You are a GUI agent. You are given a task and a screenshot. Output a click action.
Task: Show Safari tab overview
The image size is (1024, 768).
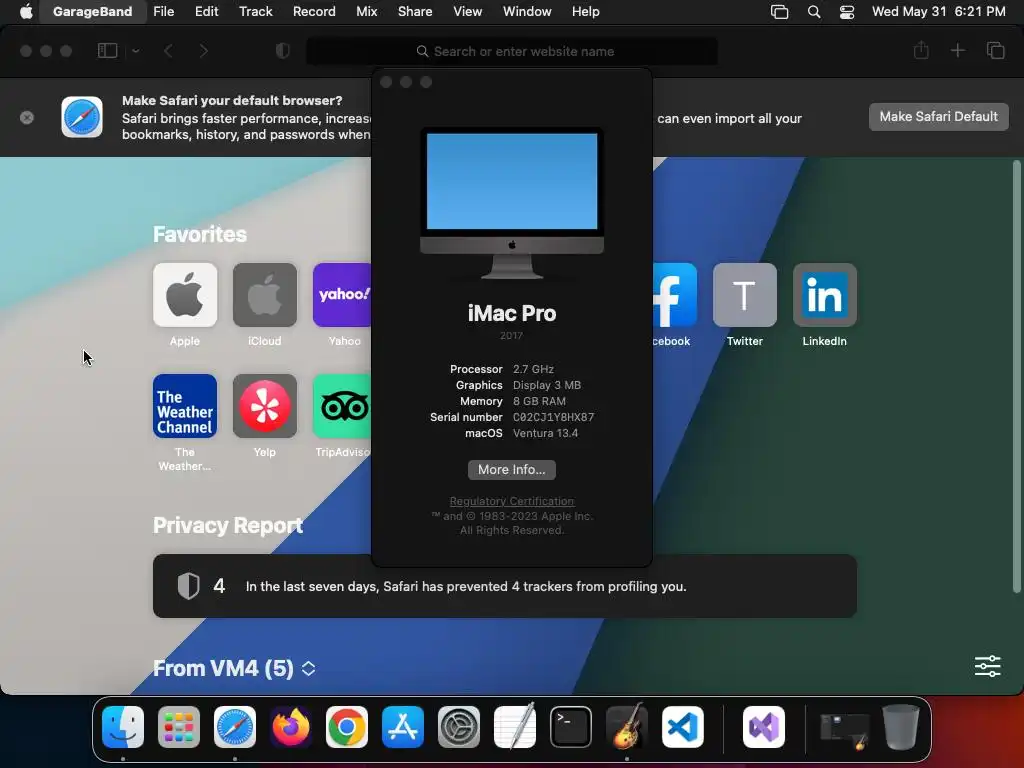click(x=995, y=50)
